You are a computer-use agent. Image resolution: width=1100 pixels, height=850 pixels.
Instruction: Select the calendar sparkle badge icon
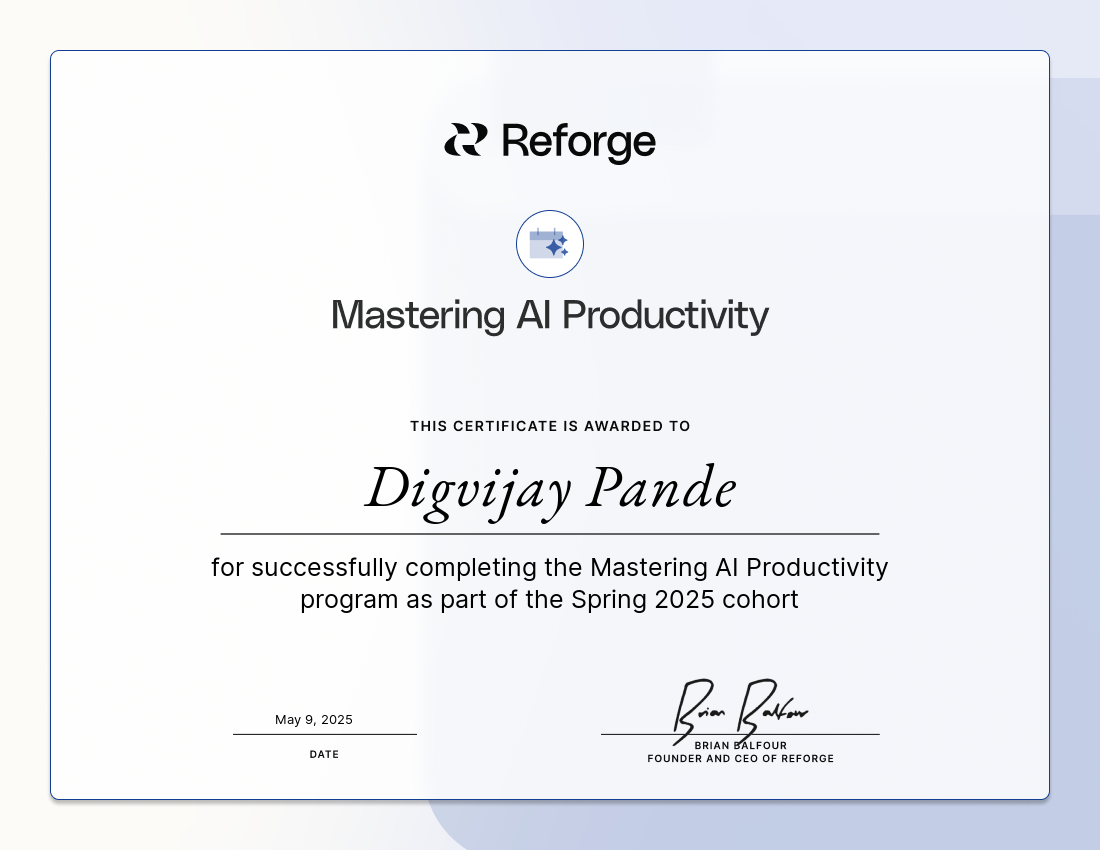tap(549, 244)
